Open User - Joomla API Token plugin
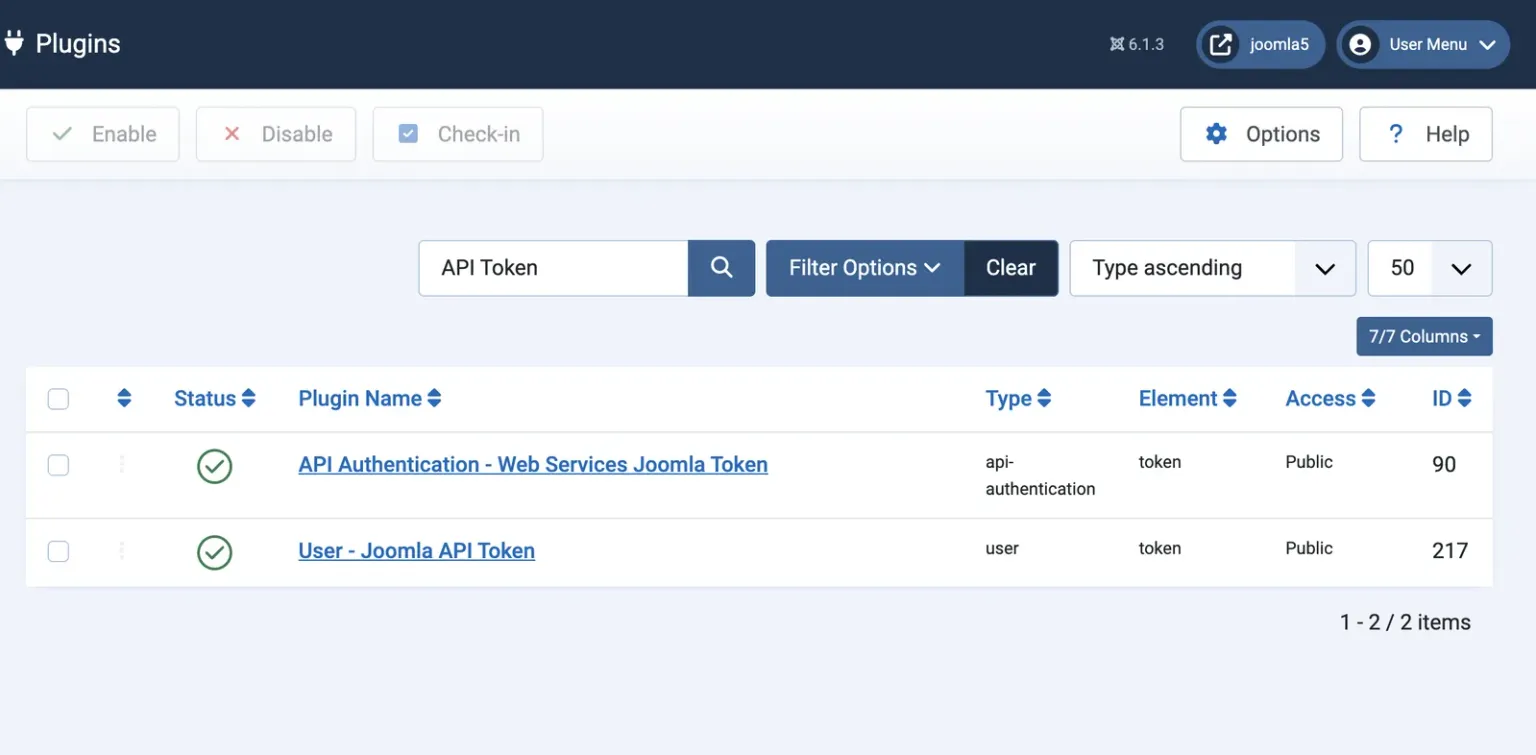The image size is (1536, 755). (x=416, y=550)
